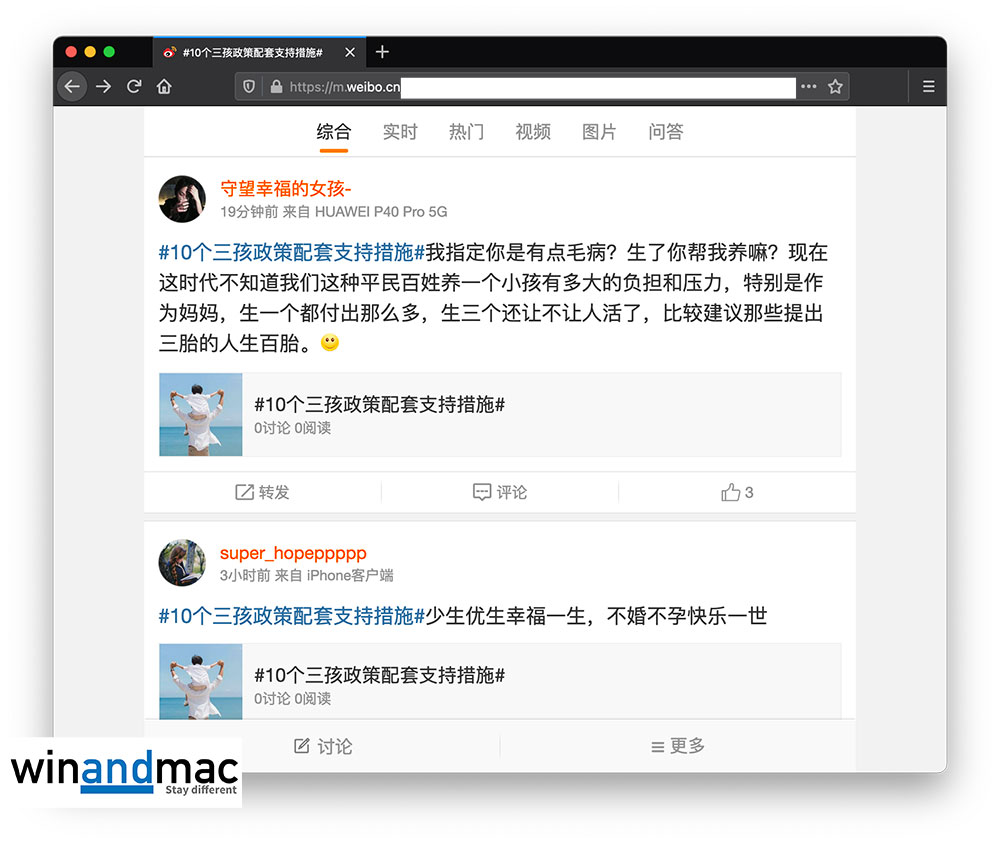
Task: Open the 视频 tab
Action: pyautogui.click(x=533, y=132)
